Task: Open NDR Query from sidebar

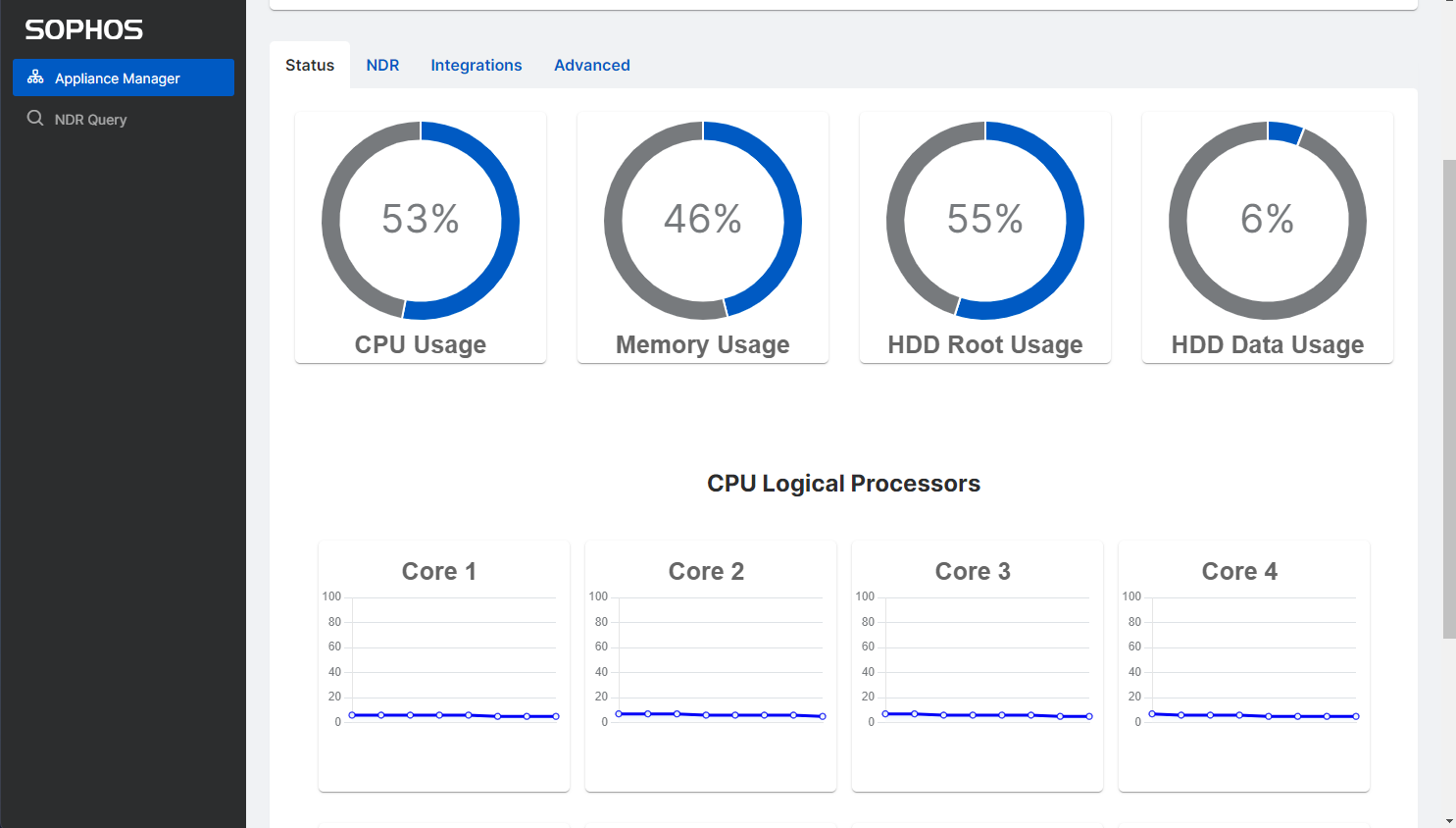Action: pyautogui.click(x=91, y=120)
